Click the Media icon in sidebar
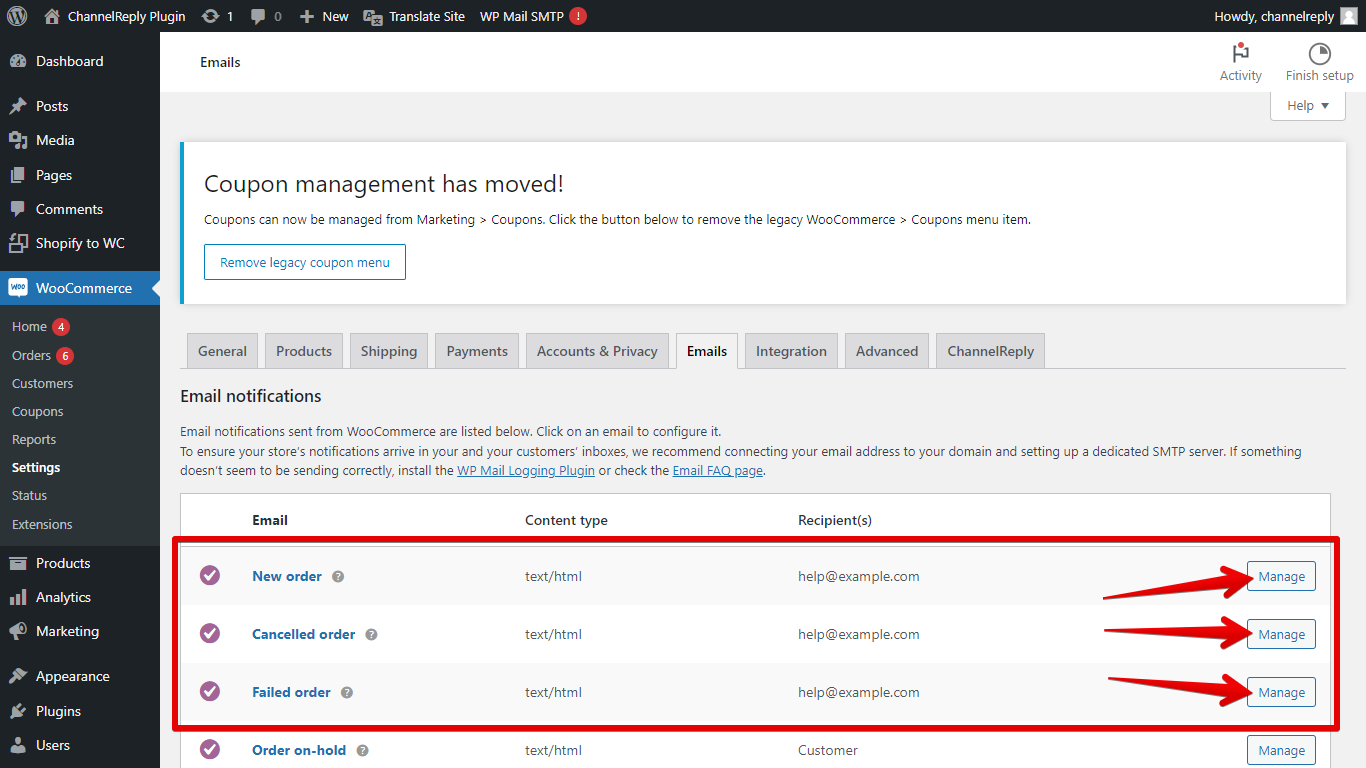1366x768 pixels. point(18,140)
